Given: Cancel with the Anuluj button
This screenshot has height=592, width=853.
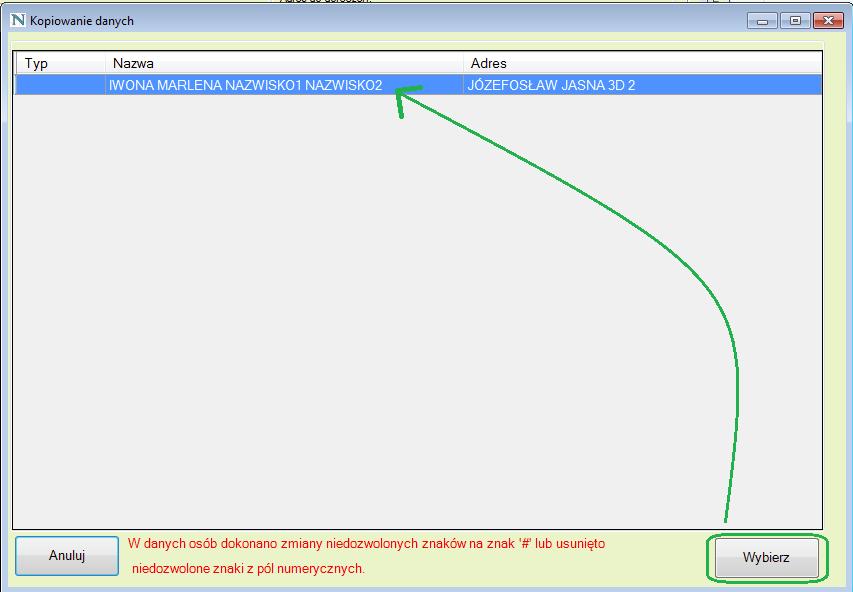Looking at the screenshot, I should coord(67,556).
